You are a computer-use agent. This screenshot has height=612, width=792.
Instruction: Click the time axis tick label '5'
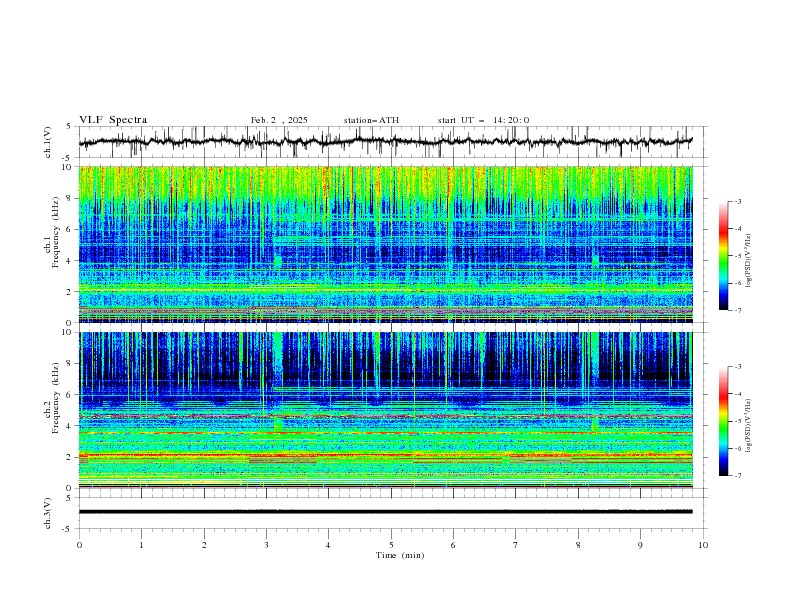(391, 545)
